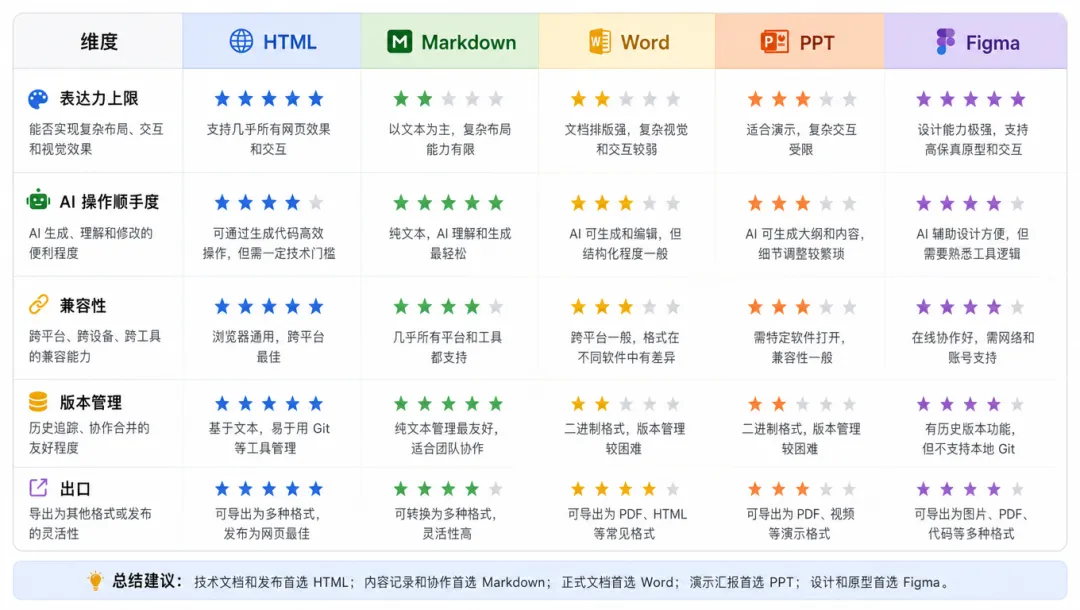Click the Word star rating in 出口 row
Image resolution: width=1080 pixels, height=610 pixels.
[x=625, y=490]
